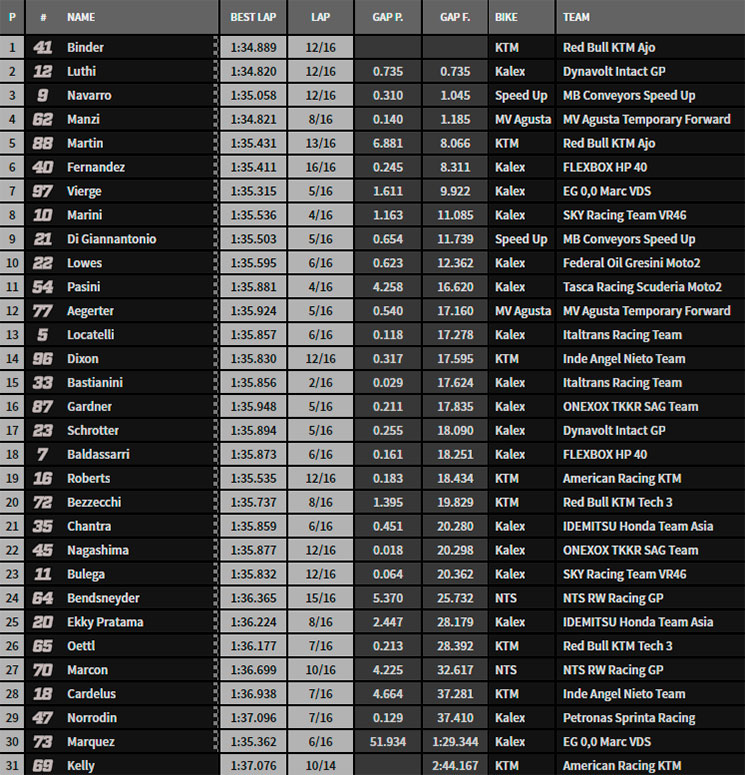Click Kelly's lap cell 10/14
745x775 pixels.
coord(320,766)
